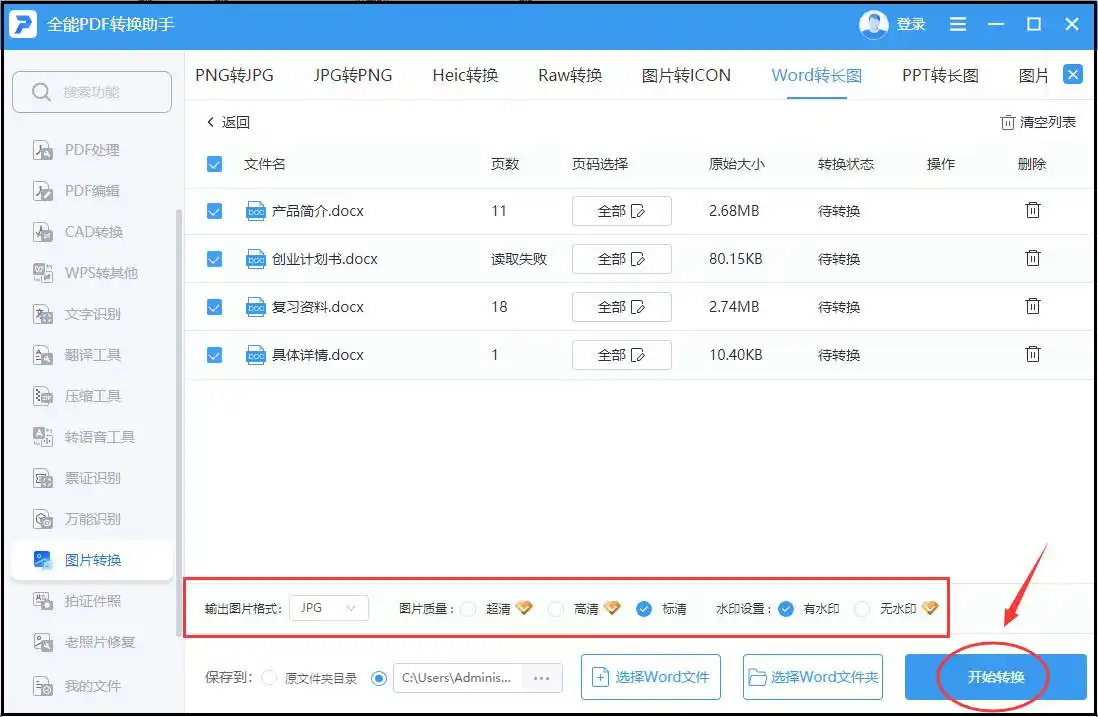Open the save path browse ellipsis
The width and height of the screenshot is (1098, 717).
tap(541, 678)
